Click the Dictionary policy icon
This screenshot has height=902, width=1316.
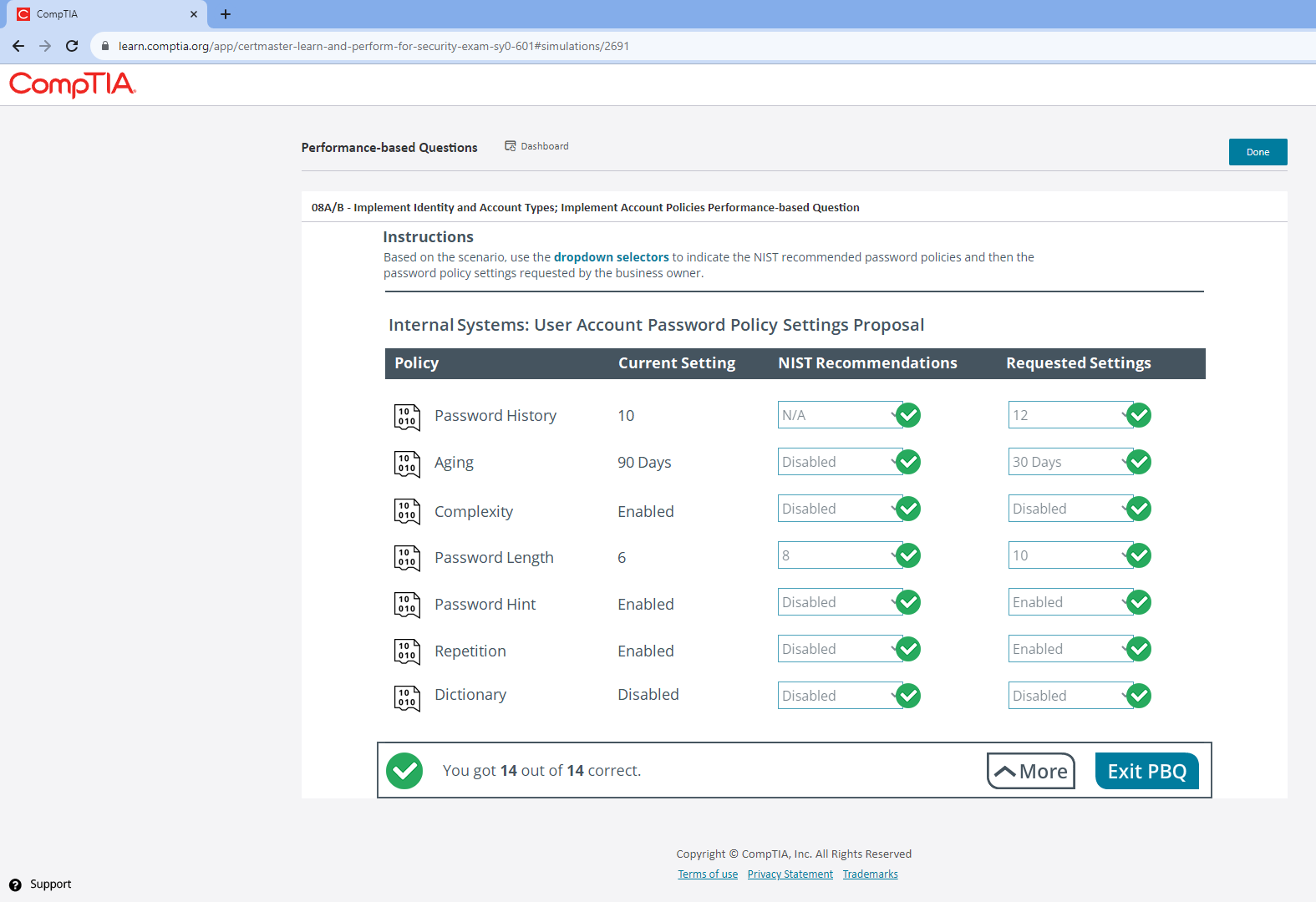406,697
